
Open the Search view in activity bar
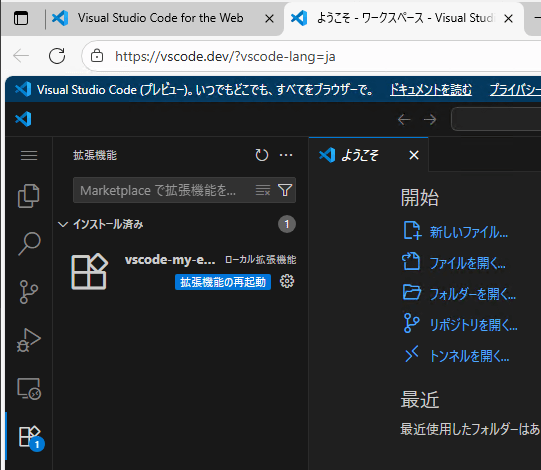click(x=29, y=244)
